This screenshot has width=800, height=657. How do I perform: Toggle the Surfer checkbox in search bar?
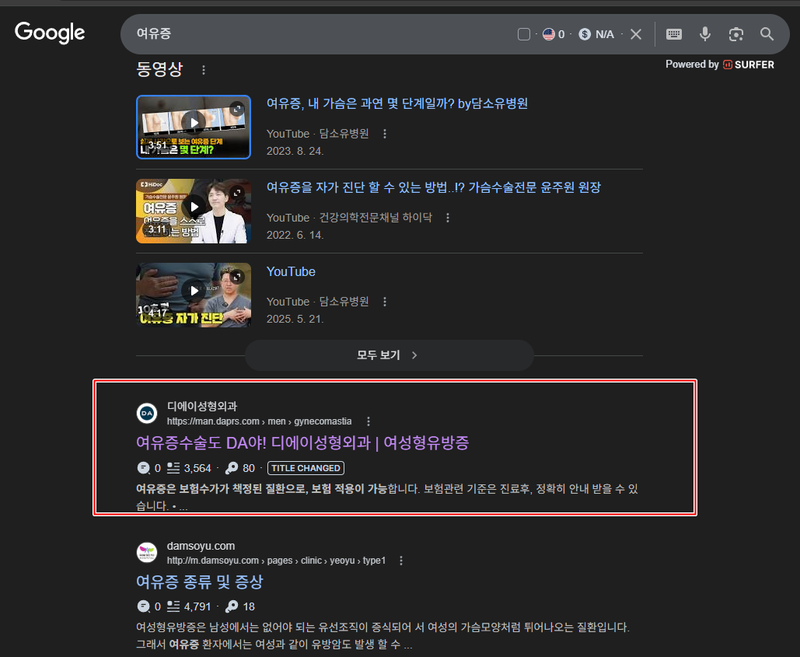pyautogui.click(x=523, y=34)
